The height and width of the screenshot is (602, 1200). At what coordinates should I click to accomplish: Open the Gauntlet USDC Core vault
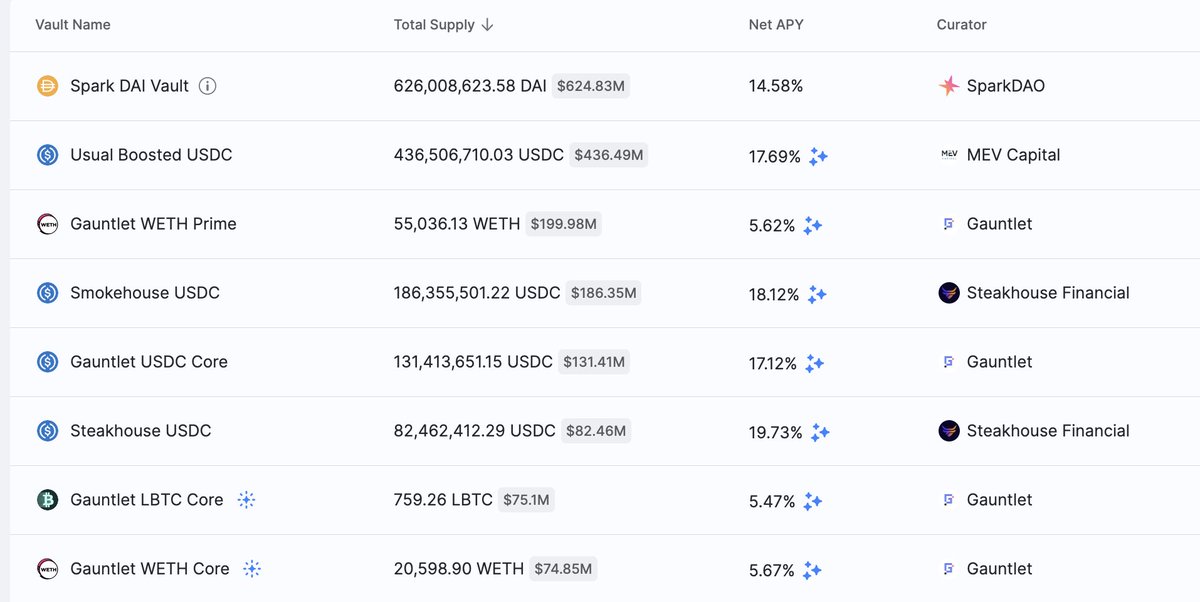click(149, 362)
